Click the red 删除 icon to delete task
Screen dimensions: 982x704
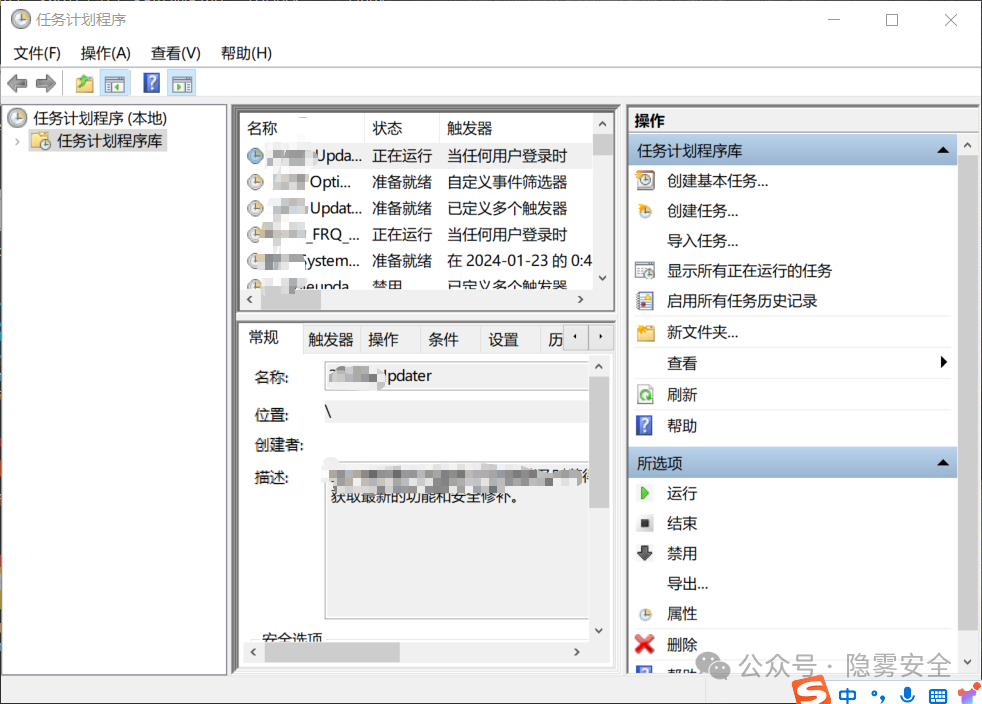[x=644, y=643]
